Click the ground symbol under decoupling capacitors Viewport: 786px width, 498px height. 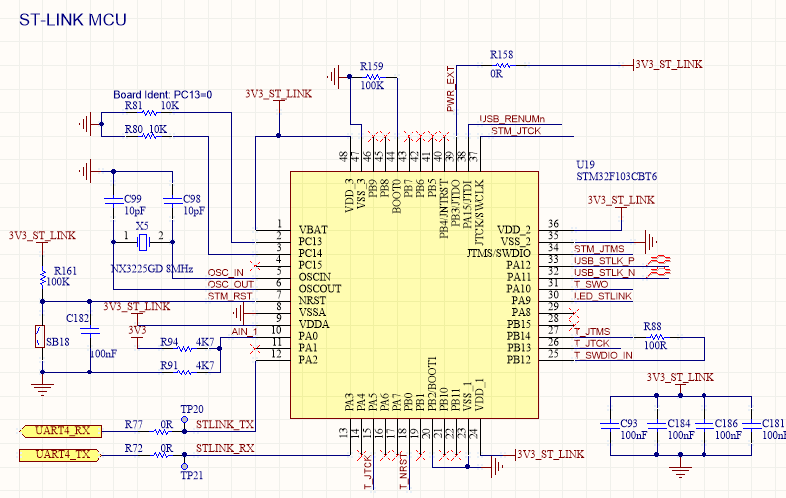[x=680, y=470]
